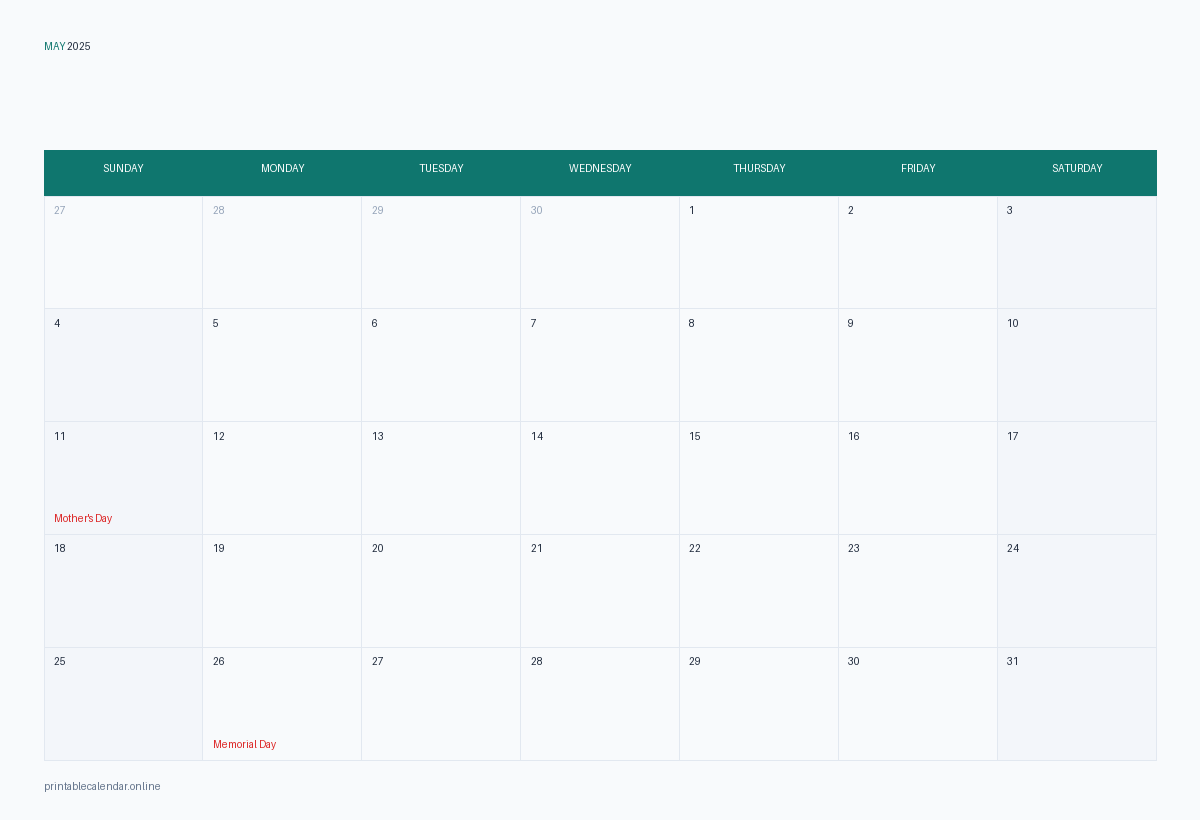This screenshot has width=1200, height=820.
Task: Choose date 4 under Sunday
Action: click(x=57, y=324)
